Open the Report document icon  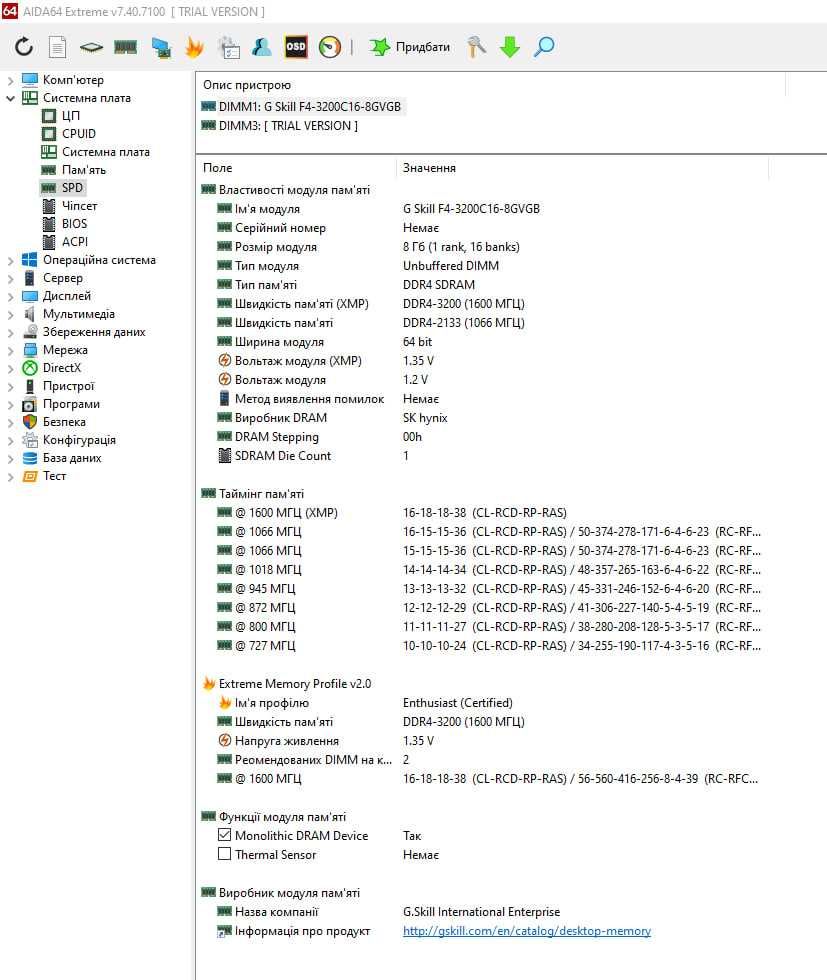tap(58, 47)
